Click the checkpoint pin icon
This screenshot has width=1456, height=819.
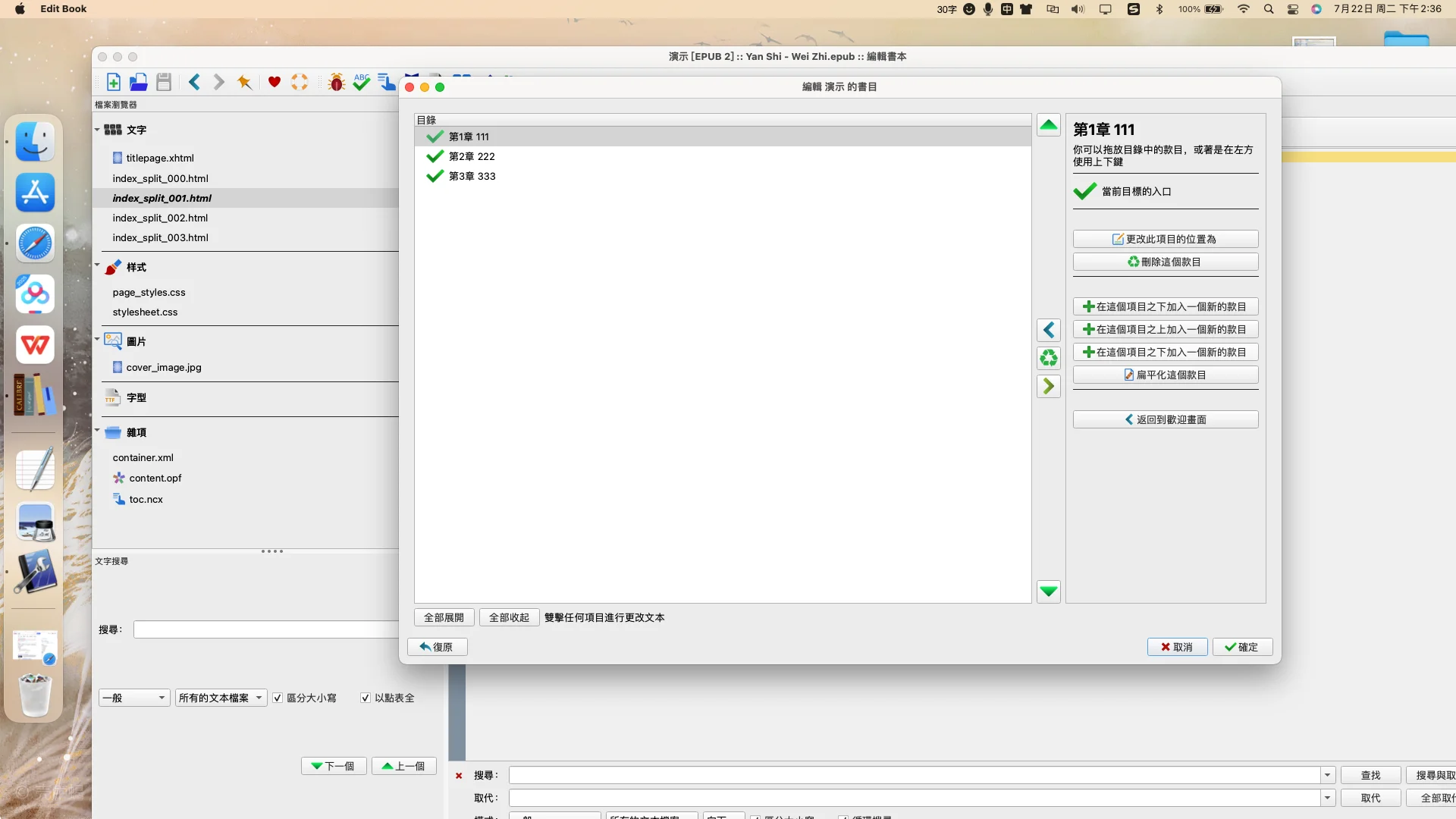point(244,82)
